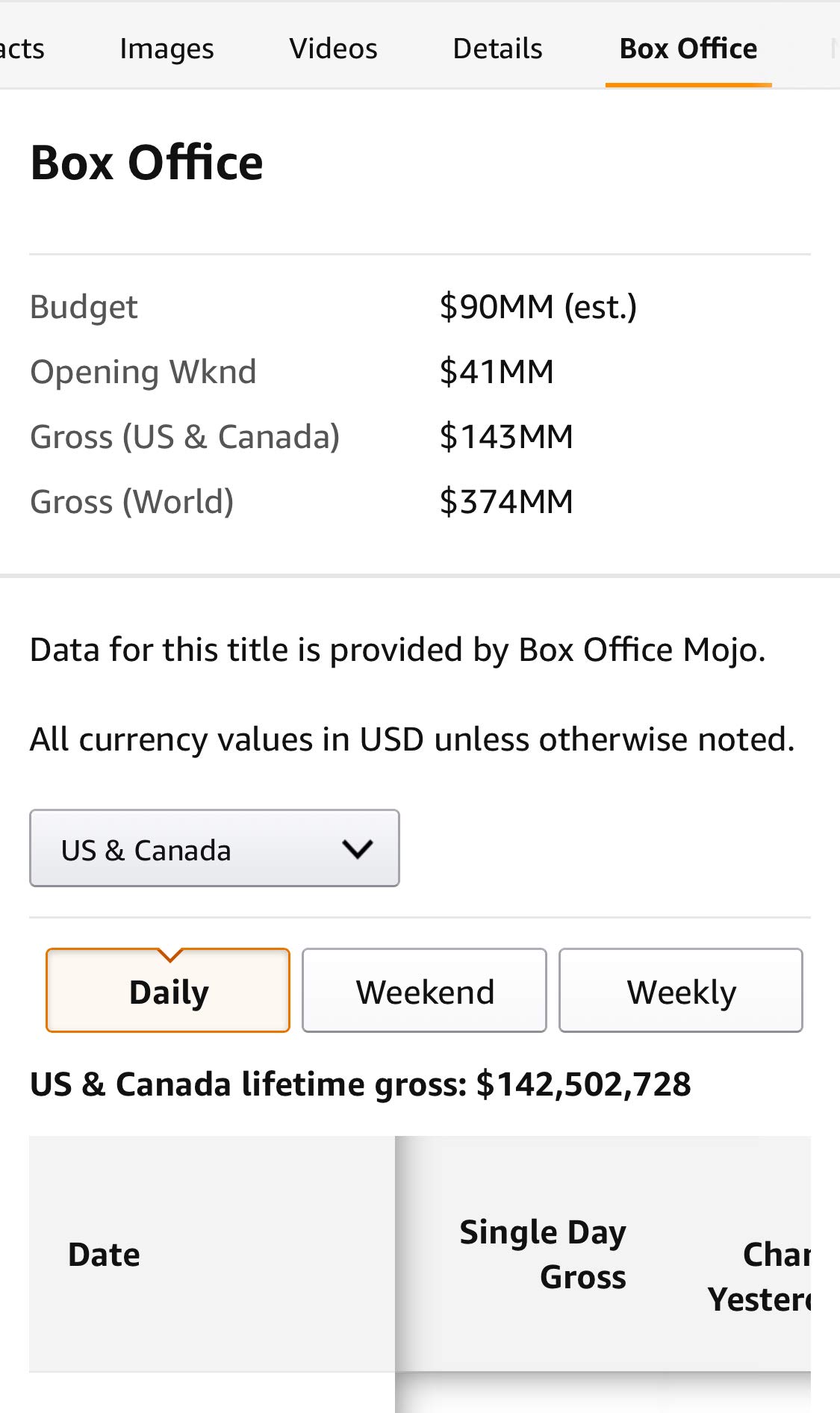Open the Videos tab
The height and width of the screenshot is (1413, 840).
[x=333, y=49]
